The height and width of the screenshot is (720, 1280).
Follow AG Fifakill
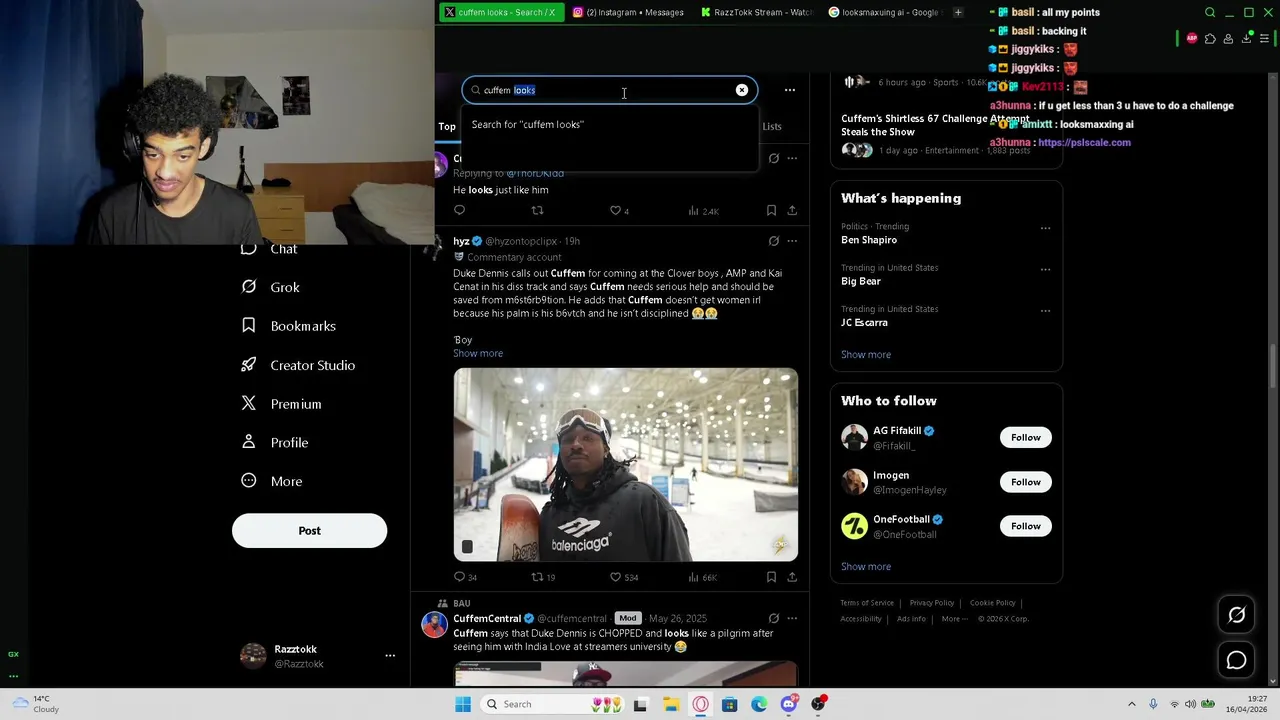point(1025,437)
